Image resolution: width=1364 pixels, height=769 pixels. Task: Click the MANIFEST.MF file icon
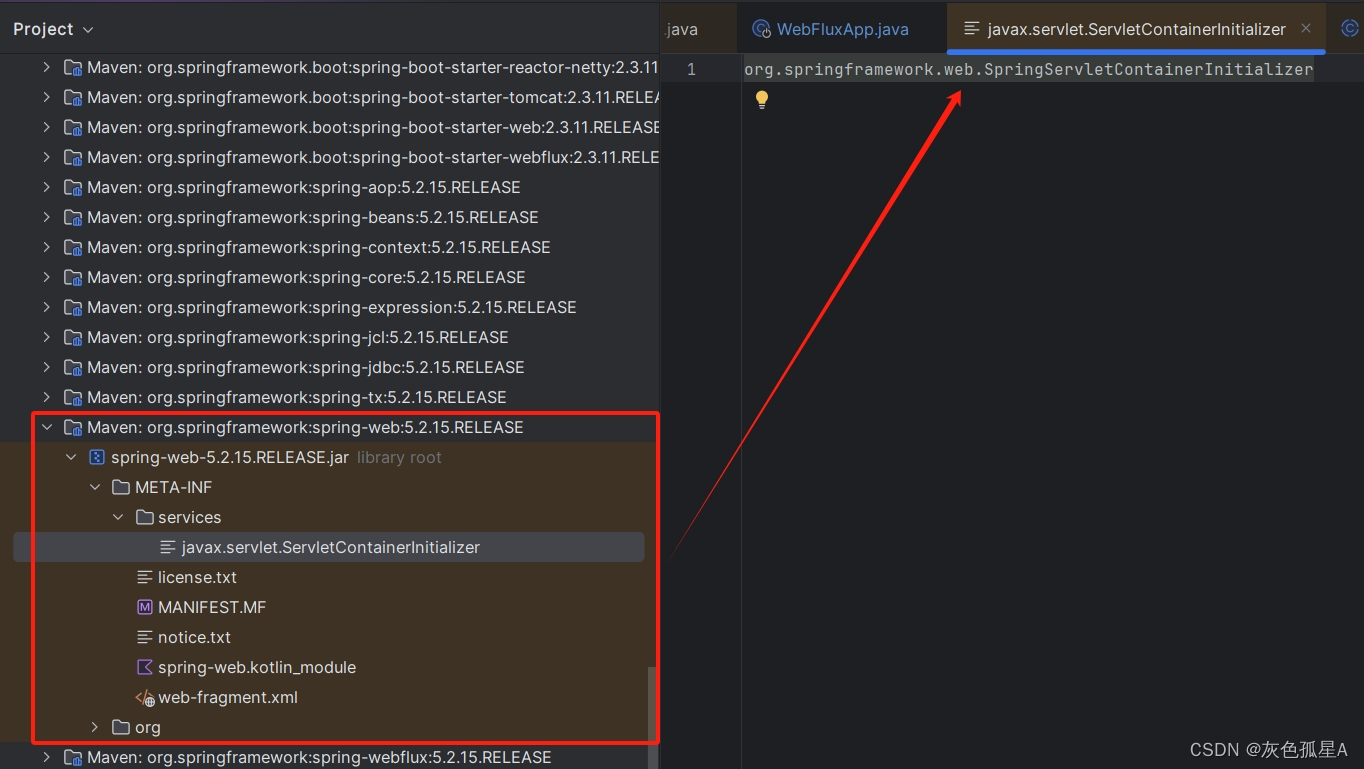tap(144, 607)
